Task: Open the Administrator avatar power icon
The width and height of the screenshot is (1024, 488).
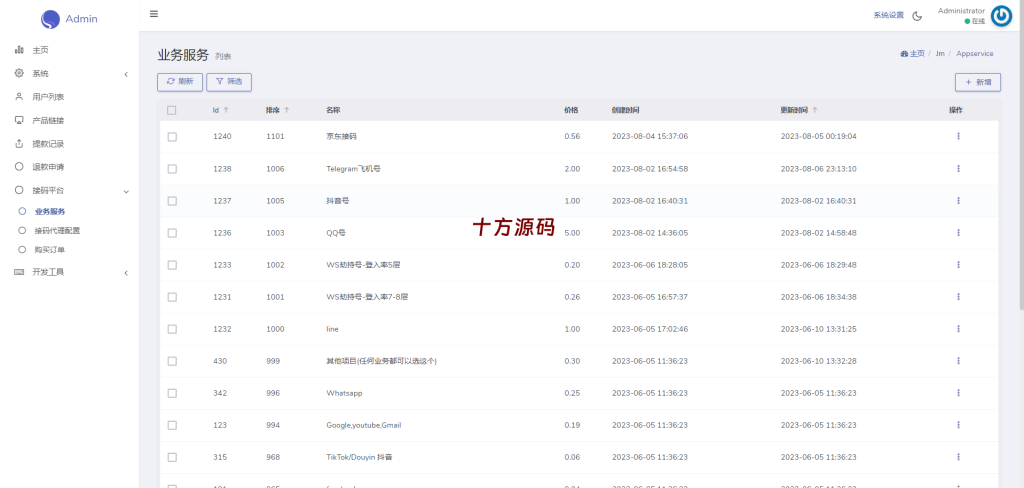Action: click(1001, 16)
